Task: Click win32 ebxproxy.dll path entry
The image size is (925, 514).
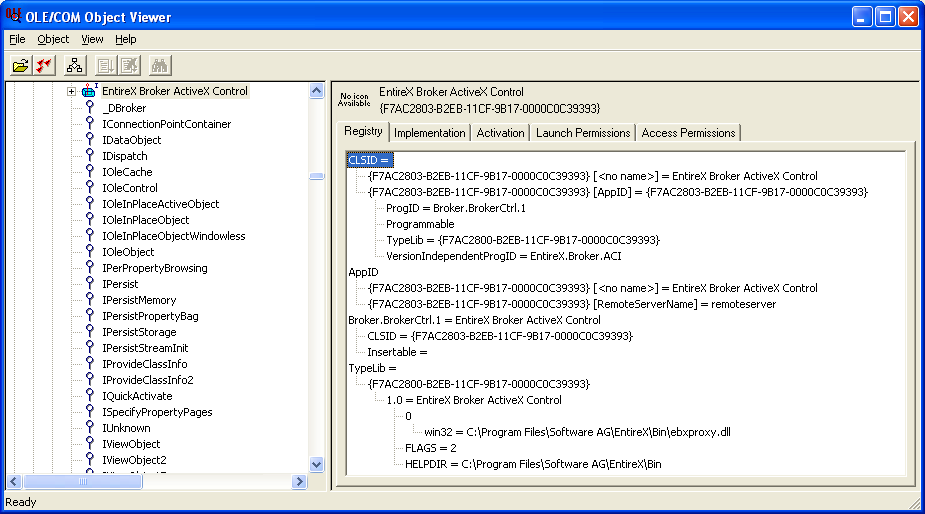Action: (x=577, y=432)
